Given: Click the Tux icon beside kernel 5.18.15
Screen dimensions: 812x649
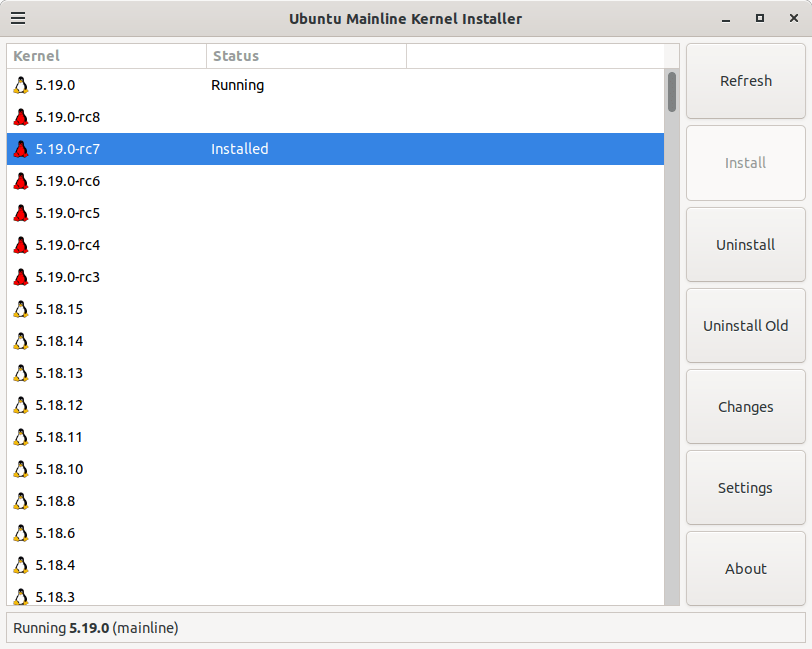Looking at the screenshot, I should click(x=21, y=309).
